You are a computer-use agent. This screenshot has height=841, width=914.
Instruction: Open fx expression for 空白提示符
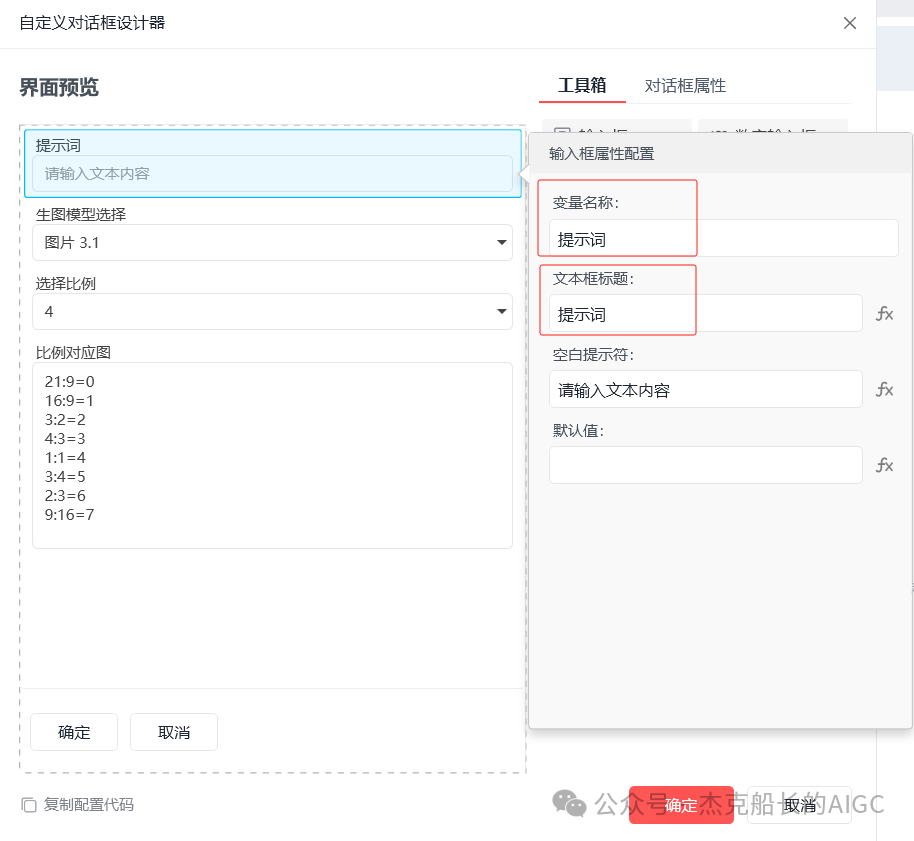tap(884, 389)
